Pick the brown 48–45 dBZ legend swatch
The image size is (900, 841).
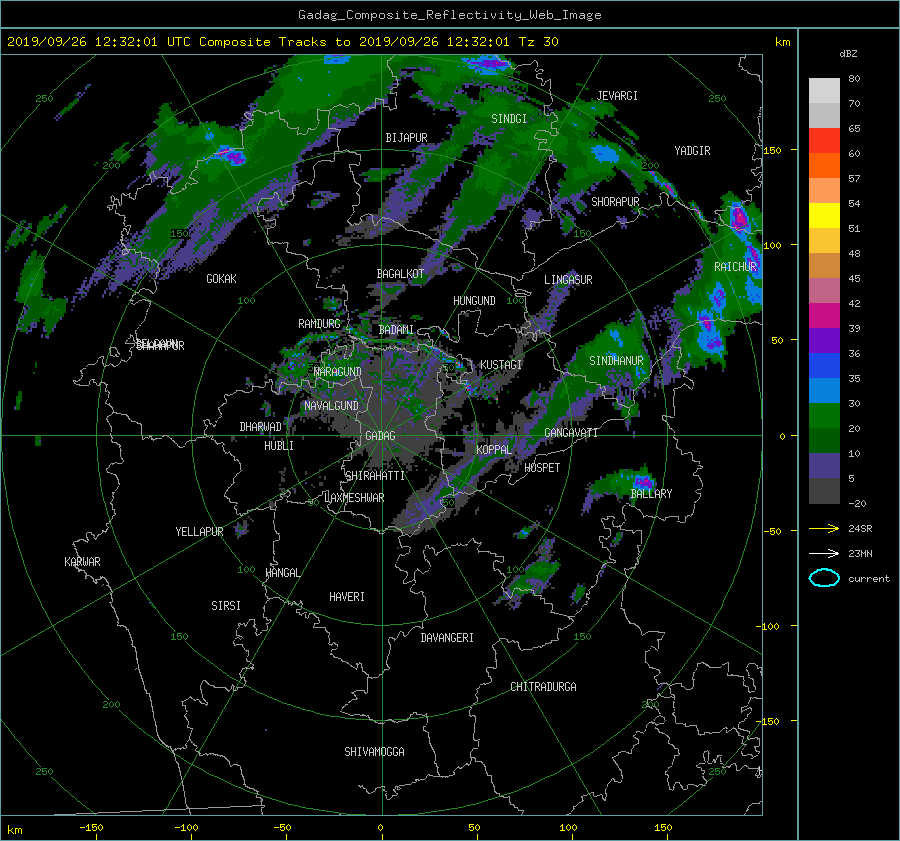(x=824, y=265)
